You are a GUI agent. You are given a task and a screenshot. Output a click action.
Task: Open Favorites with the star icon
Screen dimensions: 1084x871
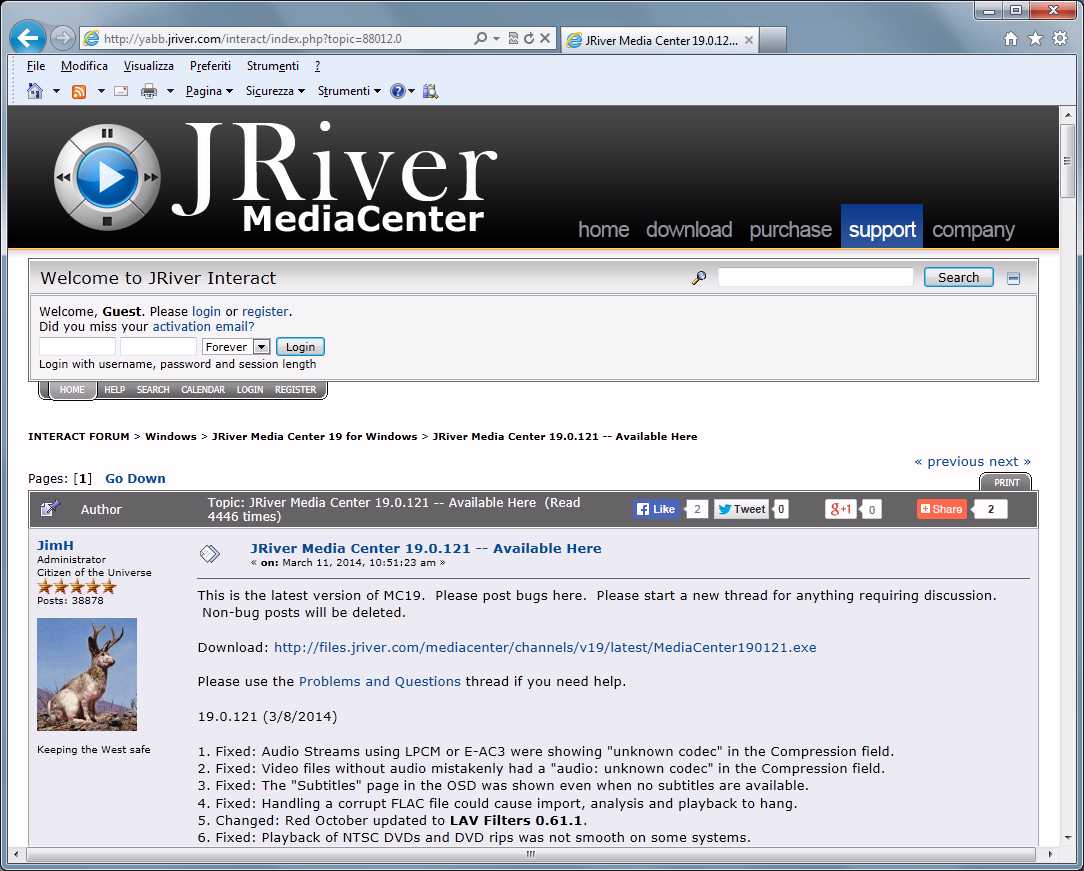pos(1035,39)
